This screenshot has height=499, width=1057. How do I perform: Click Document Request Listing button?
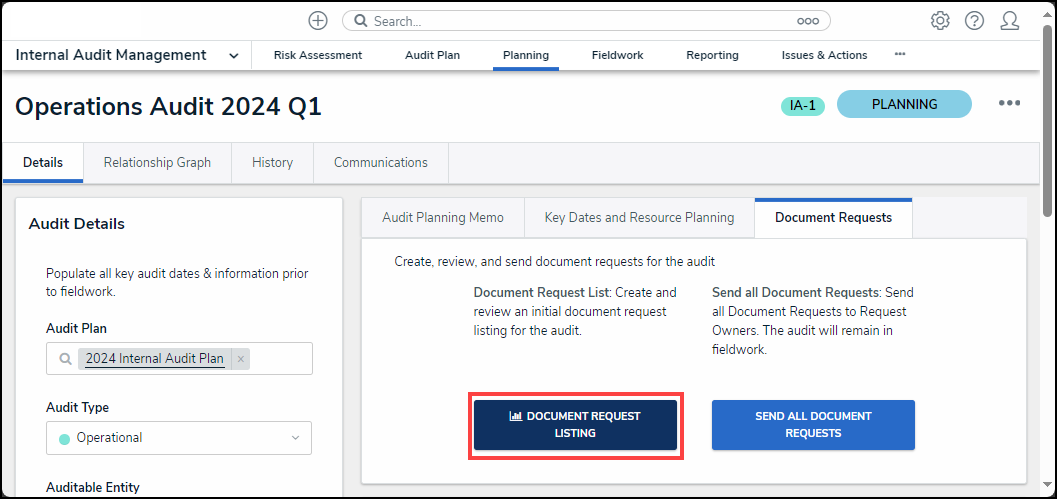coord(575,425)
